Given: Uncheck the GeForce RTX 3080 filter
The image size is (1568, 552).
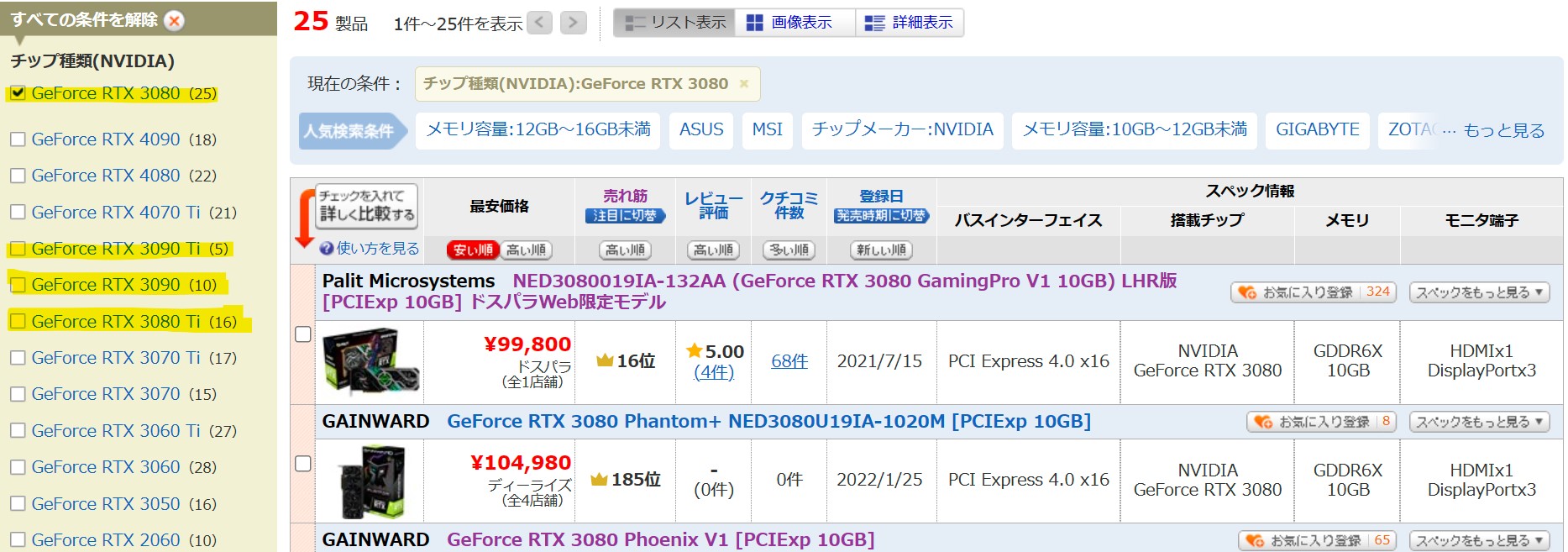Looking at the screenshot, I should tap(18, 93).
